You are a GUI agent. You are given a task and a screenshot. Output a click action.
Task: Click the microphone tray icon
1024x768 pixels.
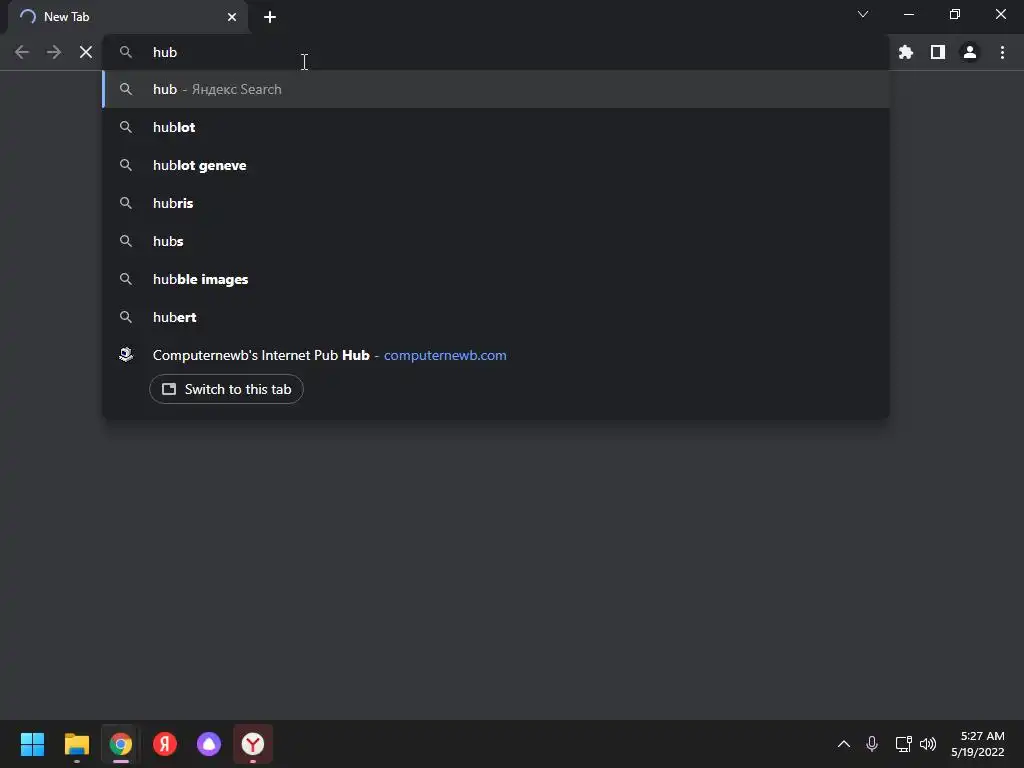pos(872,744)
